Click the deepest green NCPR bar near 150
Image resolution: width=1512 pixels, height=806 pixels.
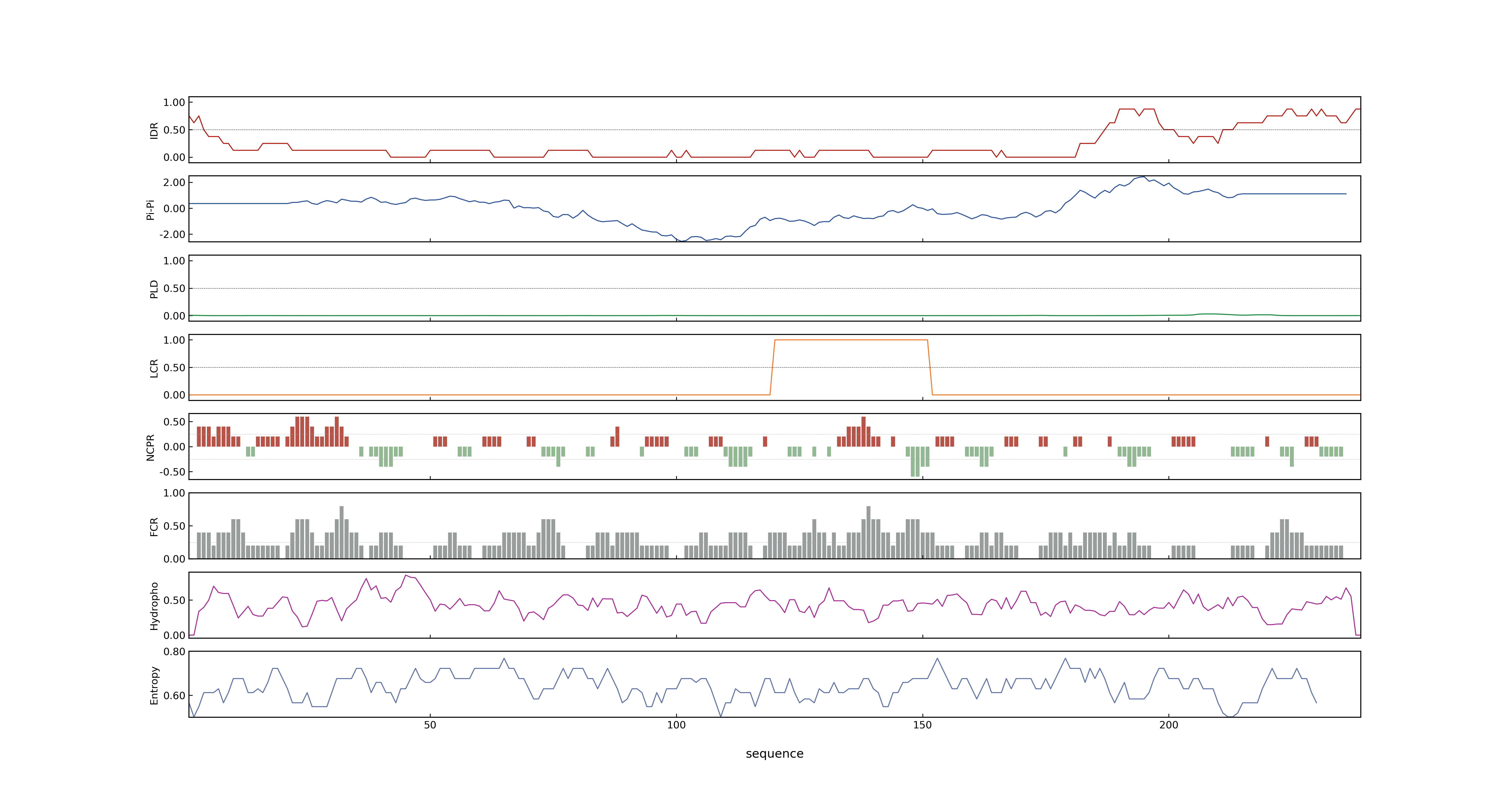pyautogui.click(x=915, y=462)
